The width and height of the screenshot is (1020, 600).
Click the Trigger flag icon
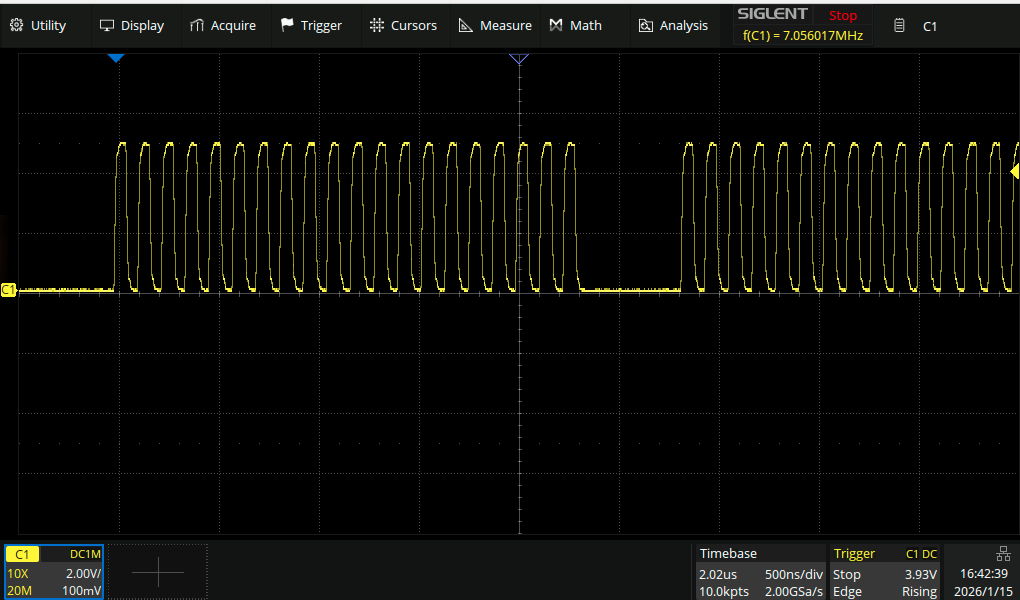287,25
